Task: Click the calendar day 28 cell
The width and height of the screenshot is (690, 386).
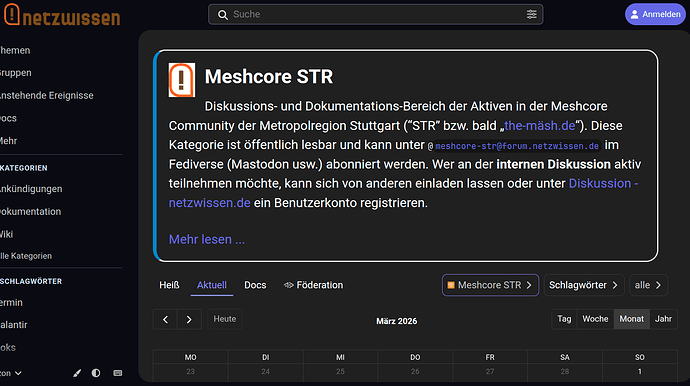Action: [565, 372]
